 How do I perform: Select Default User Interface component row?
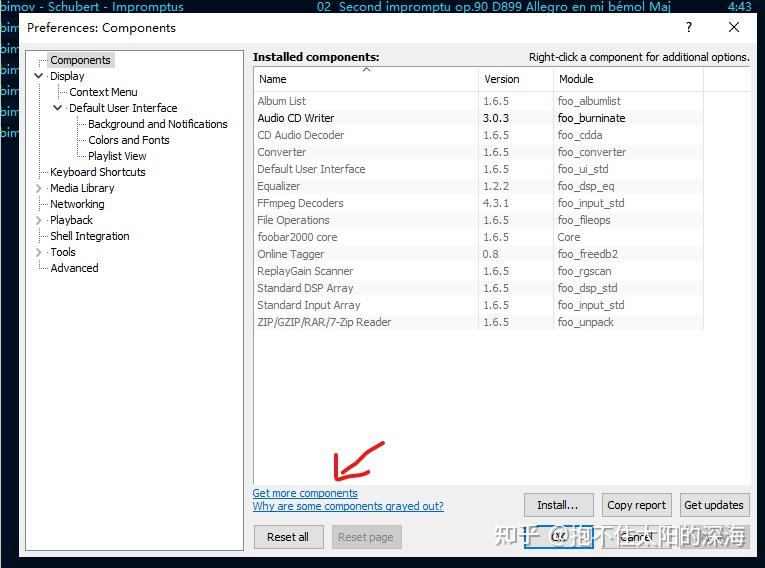point(478,169)
